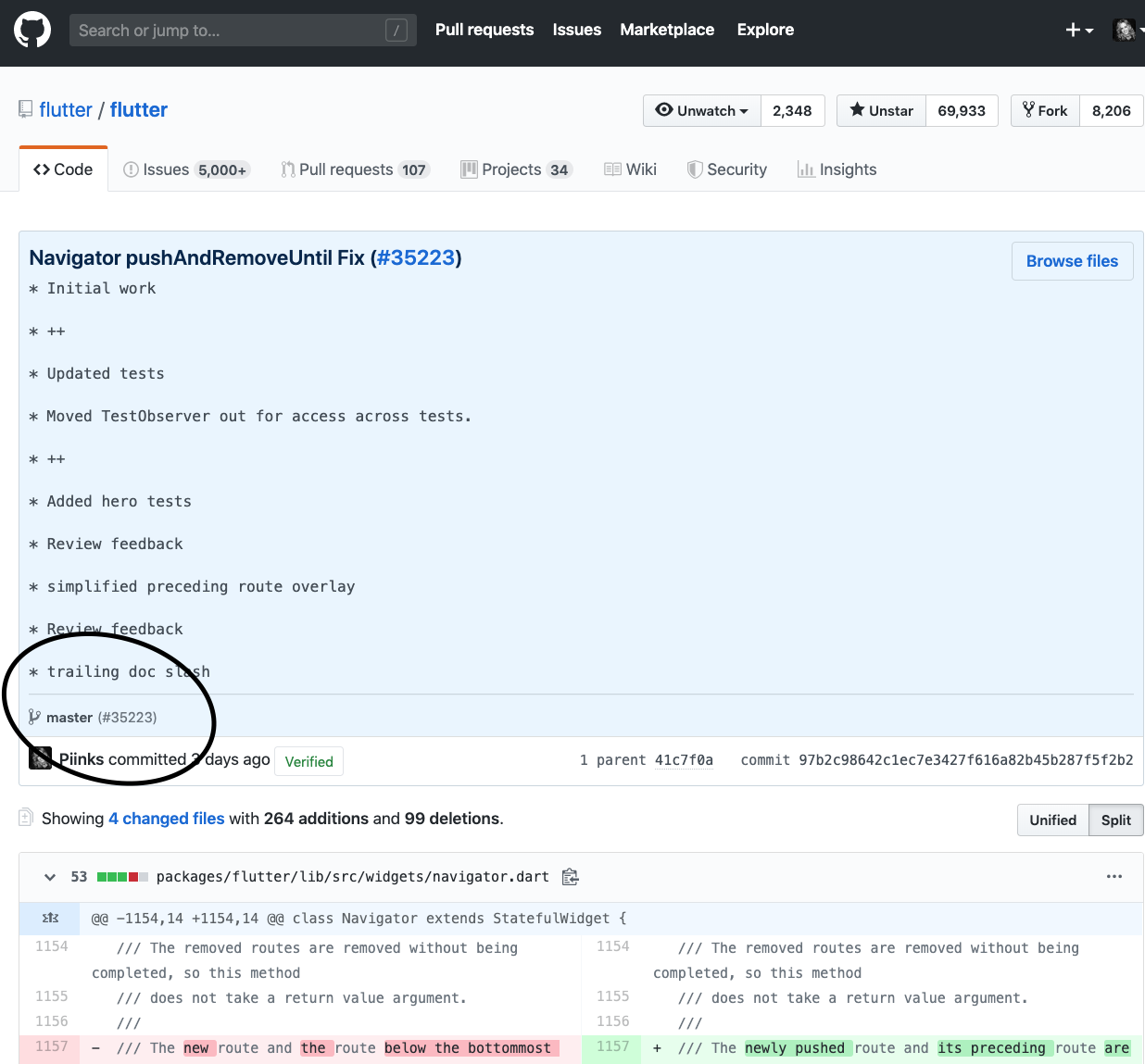Open the navigator.dart file path link
Image resolution: width=1145 pixels, height=1064 pixels.
click(x=353, y=877)
